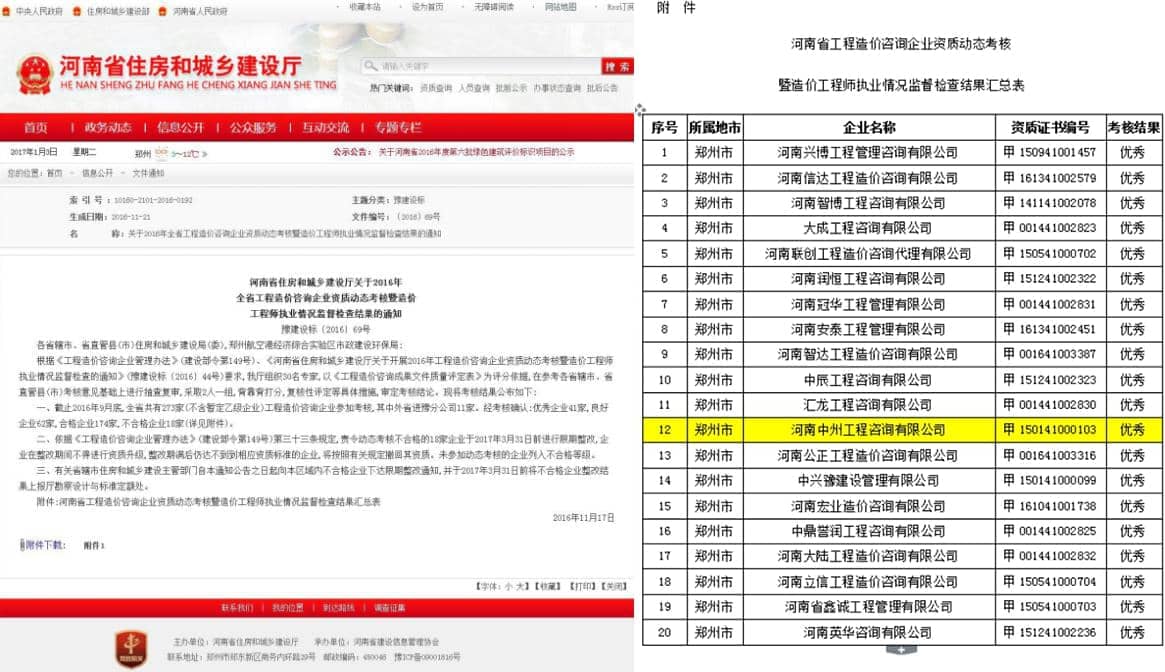Viewport: 1165px width, 672px height.
Task: Focus the keyword search input field
Action: pyautogui.click(x=481, y=66)
